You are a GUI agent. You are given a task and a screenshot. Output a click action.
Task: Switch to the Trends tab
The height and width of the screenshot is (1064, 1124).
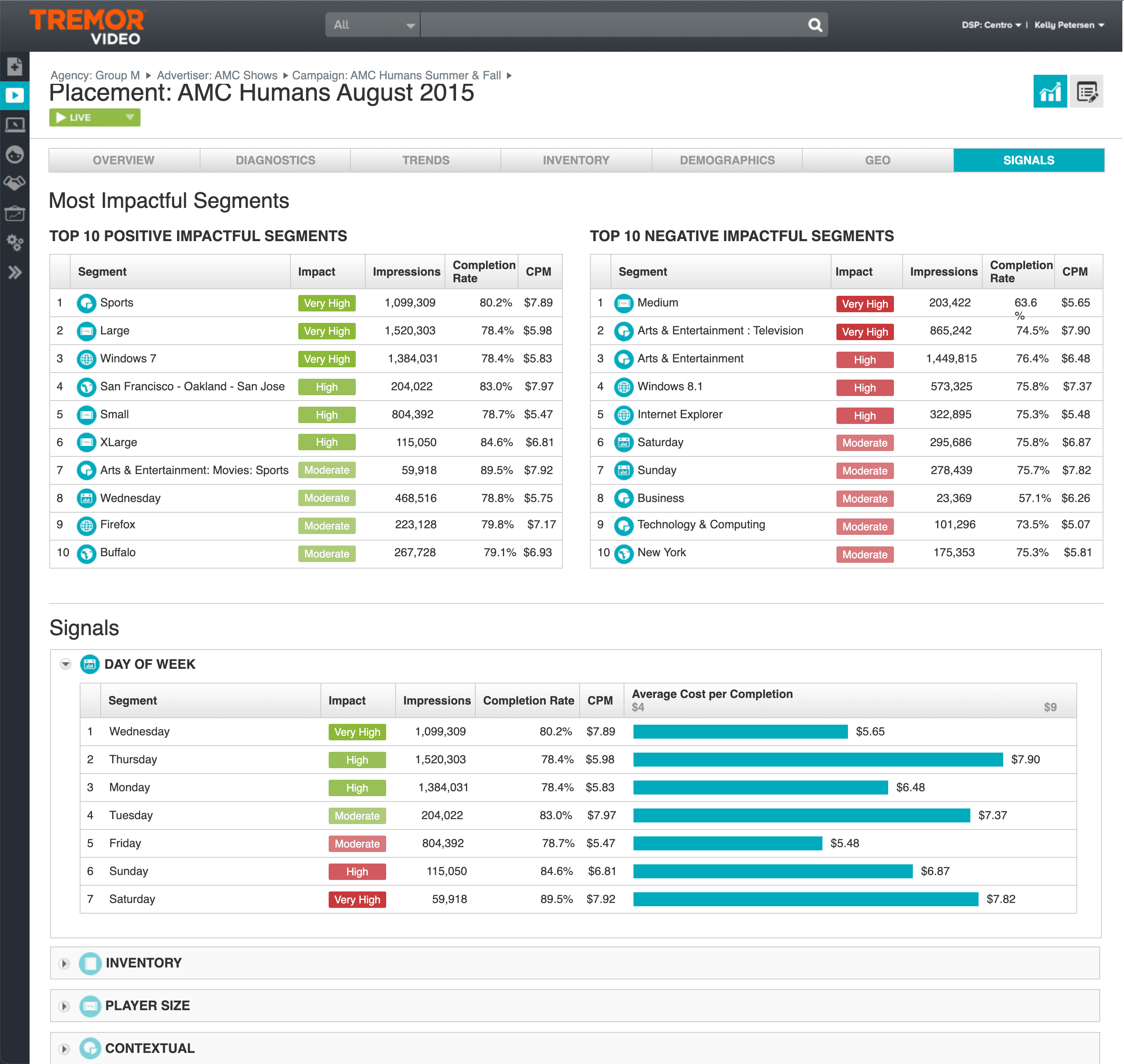coord(425,161)
